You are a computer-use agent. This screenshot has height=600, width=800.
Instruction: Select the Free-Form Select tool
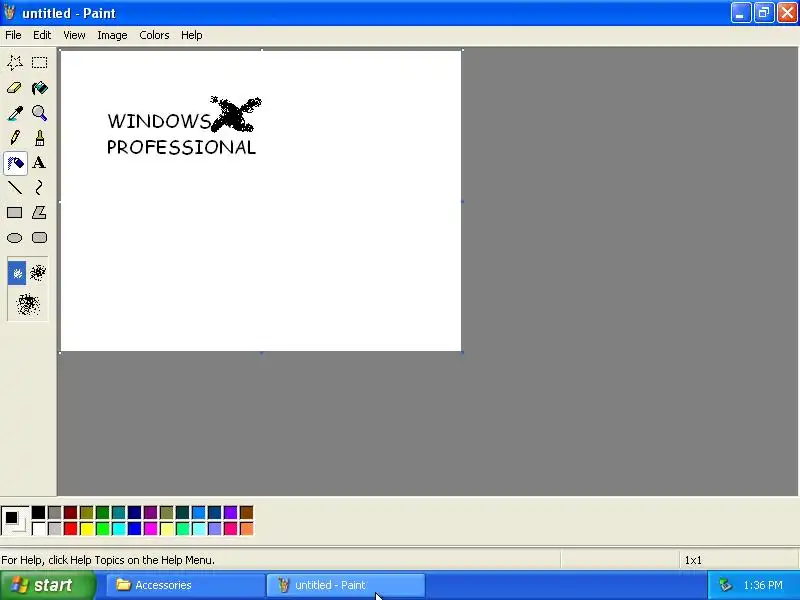coord(15,63)
